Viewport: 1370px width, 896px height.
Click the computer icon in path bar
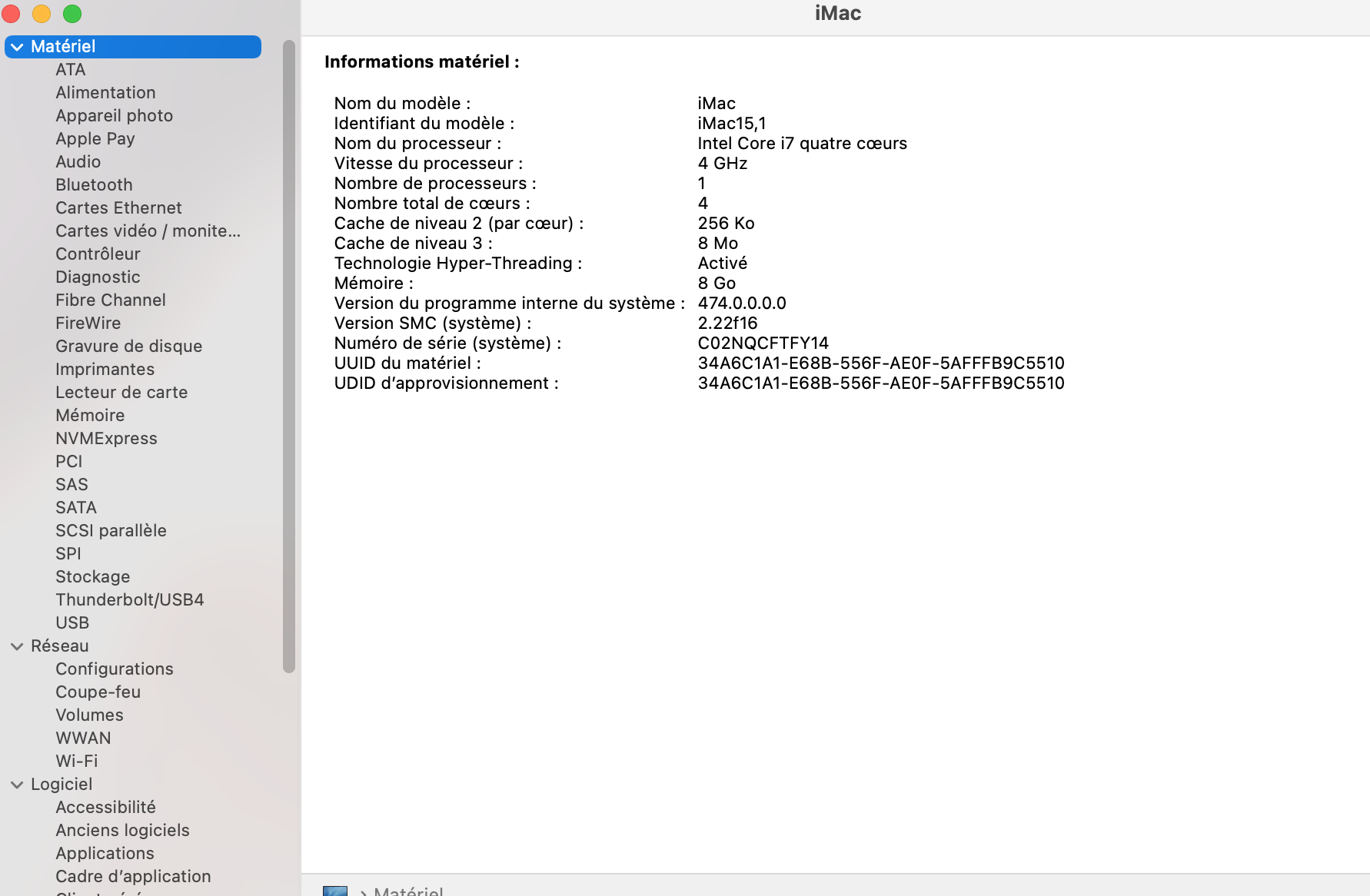(335, 891)
